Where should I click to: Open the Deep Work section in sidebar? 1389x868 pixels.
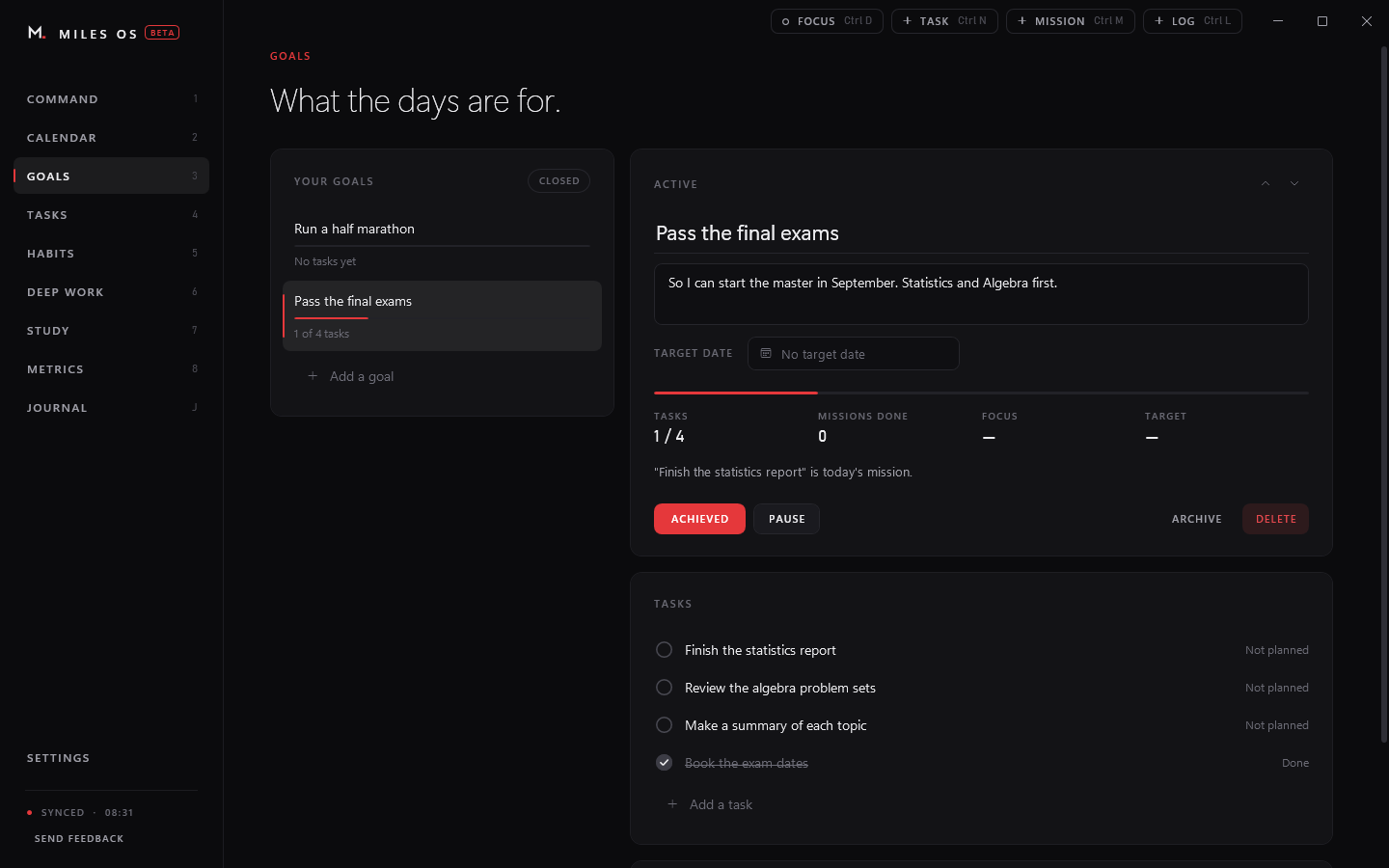pos(111,292)
